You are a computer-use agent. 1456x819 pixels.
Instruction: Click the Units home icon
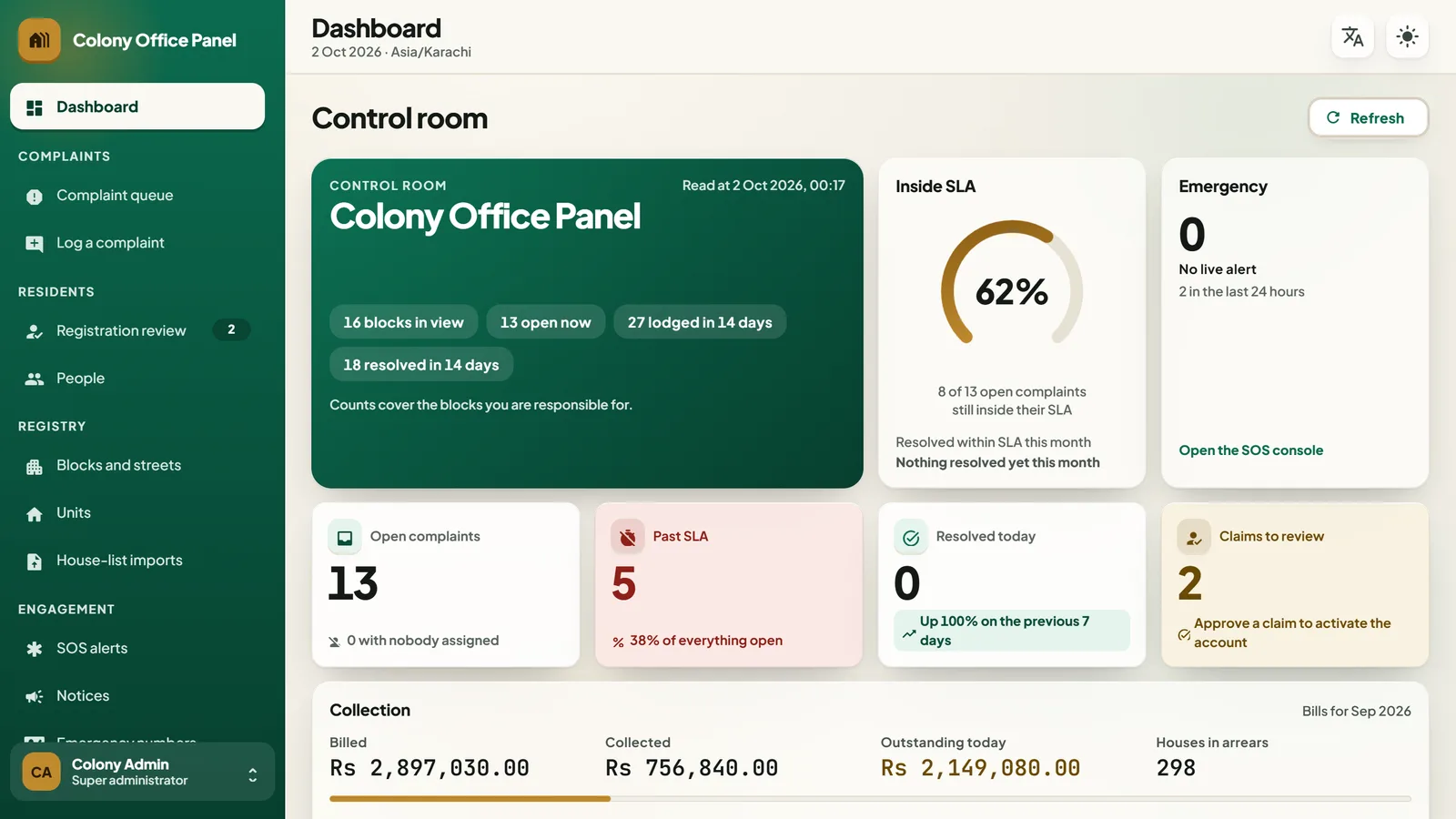[x=35, y=514]
